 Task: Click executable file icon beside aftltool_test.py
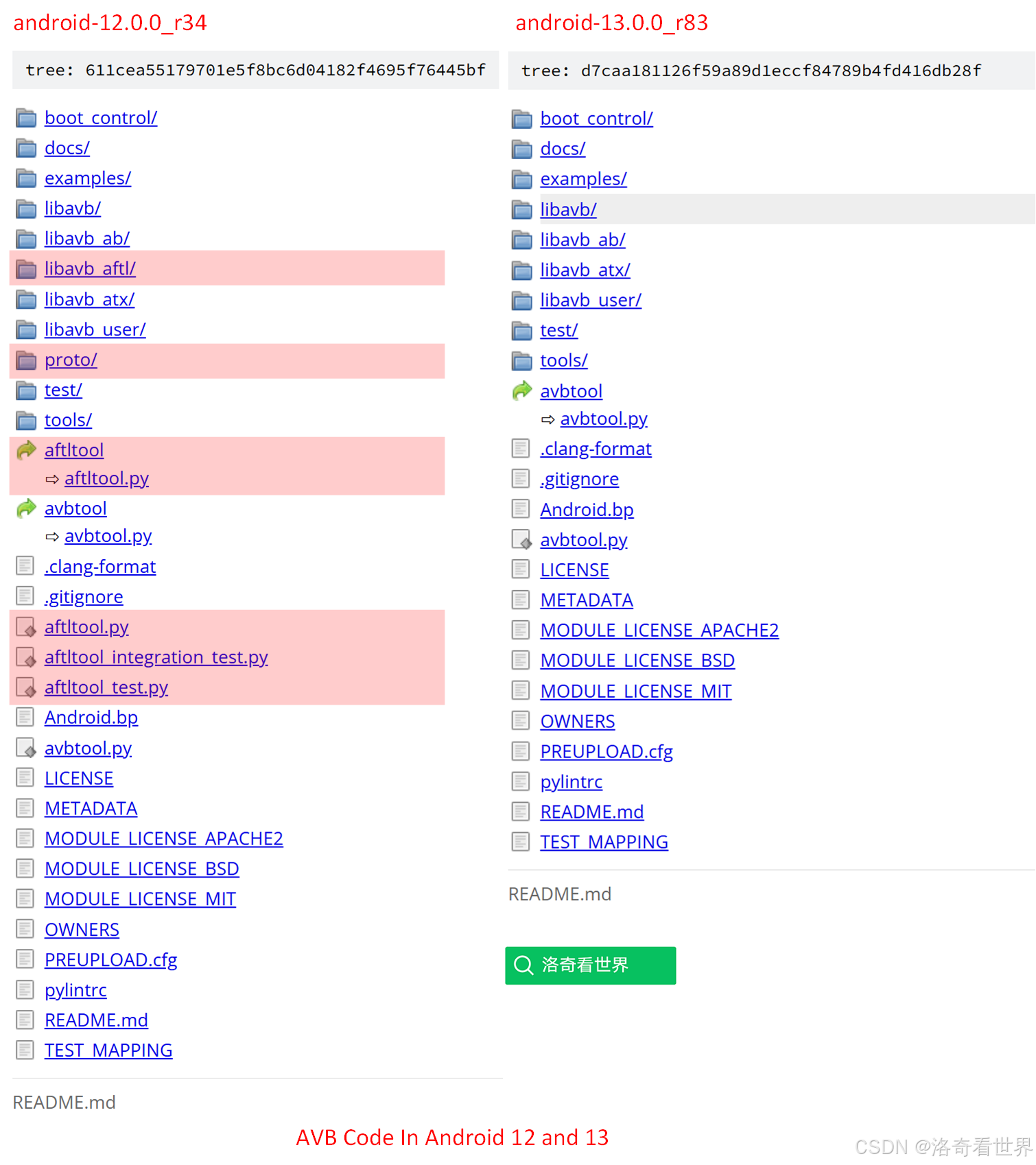(x=26, y=687)
